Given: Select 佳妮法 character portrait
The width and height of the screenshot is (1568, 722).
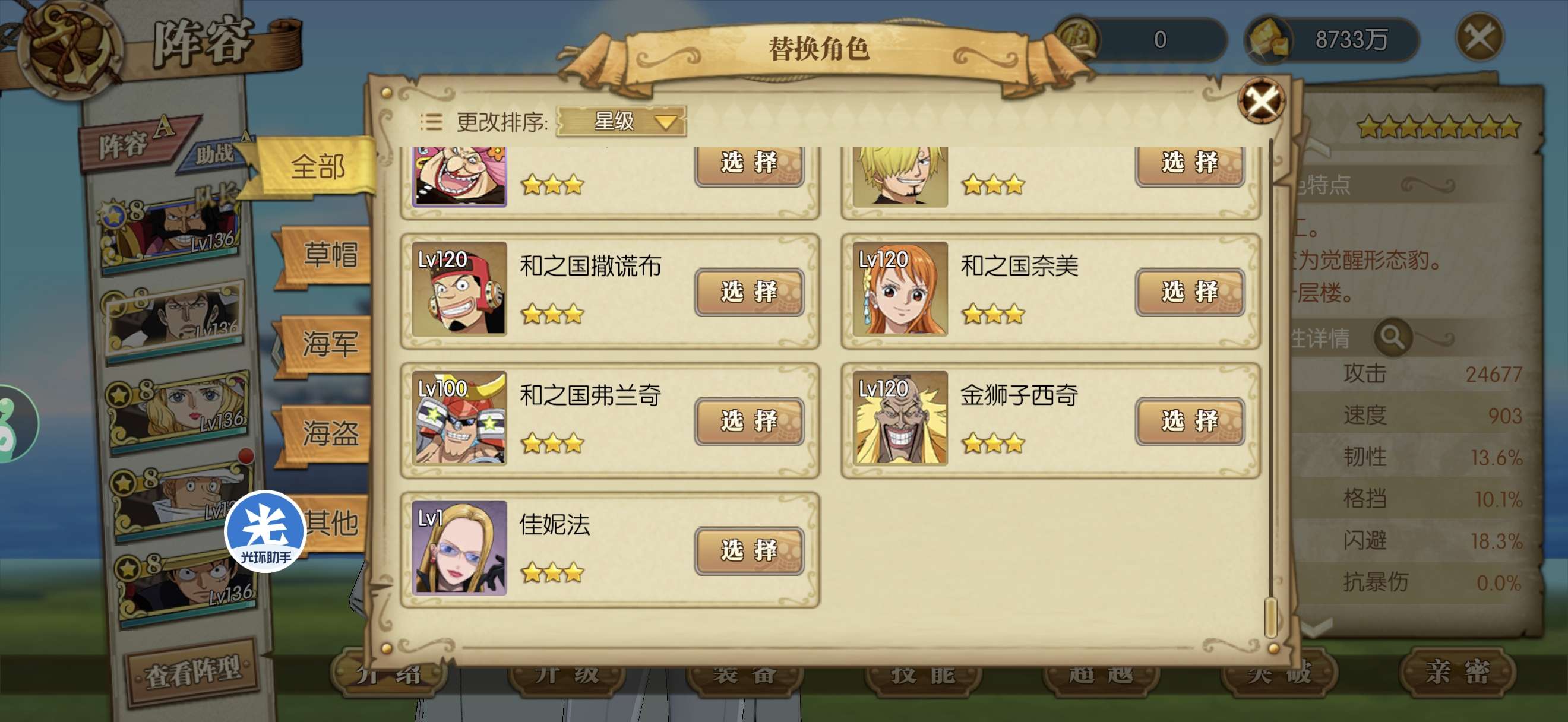Looking at the screenshot, I should pyautogui.click(x=460, y=547).
